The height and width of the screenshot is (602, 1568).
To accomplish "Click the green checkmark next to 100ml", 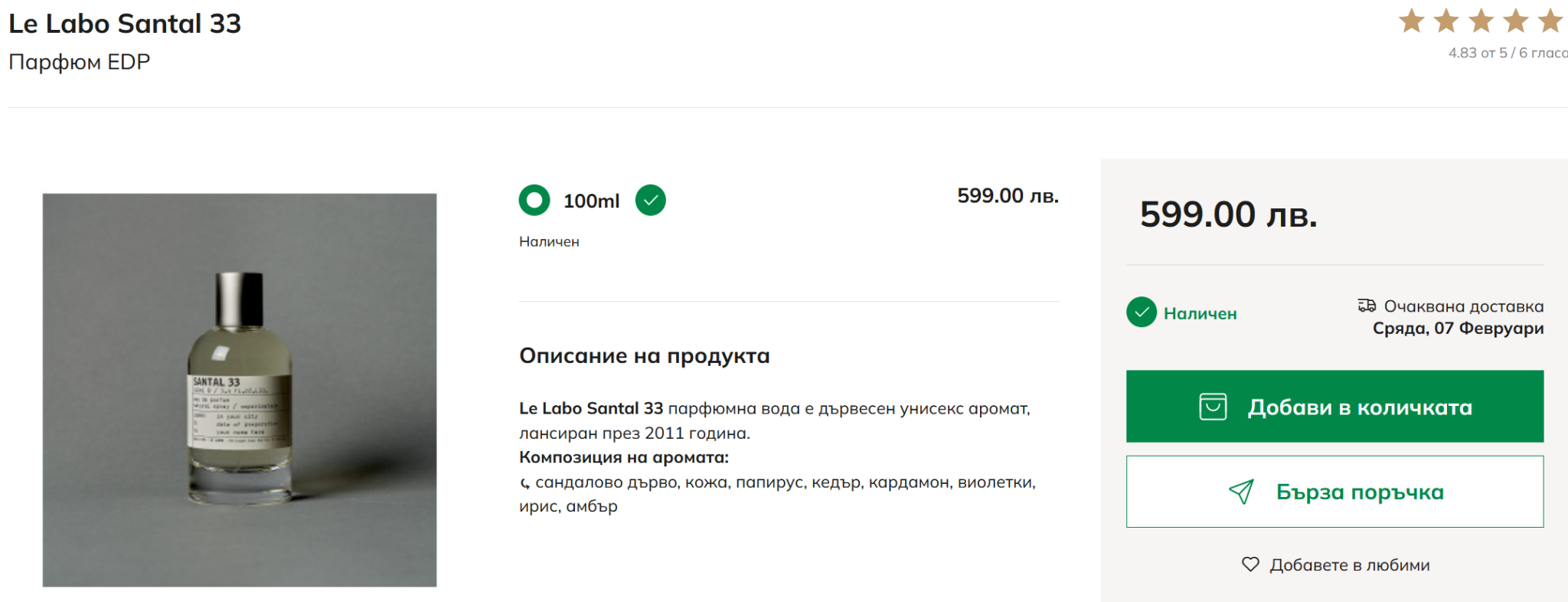I will [x=650, y=201].
